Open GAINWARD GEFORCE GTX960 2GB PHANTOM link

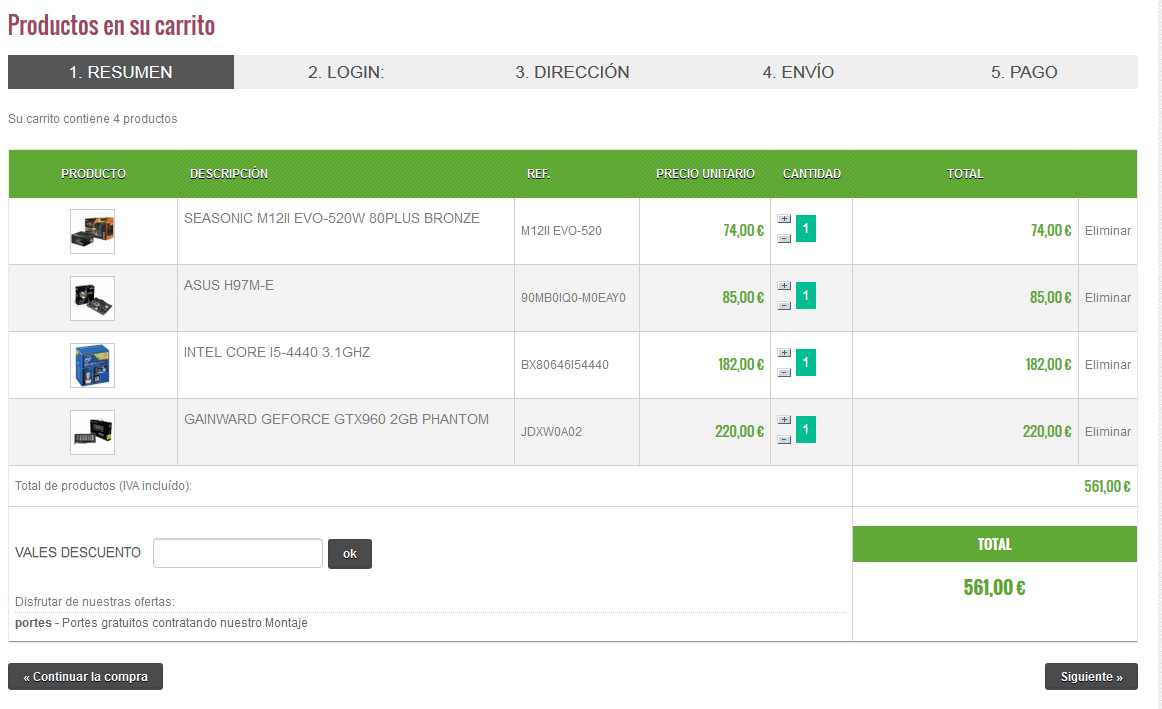point(336,419)
